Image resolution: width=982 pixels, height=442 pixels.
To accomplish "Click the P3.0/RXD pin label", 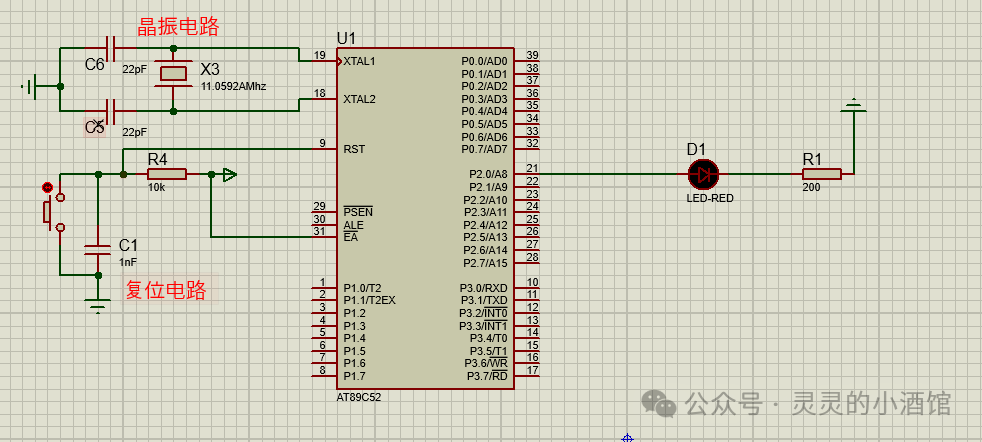I will [x=485, y=287].
